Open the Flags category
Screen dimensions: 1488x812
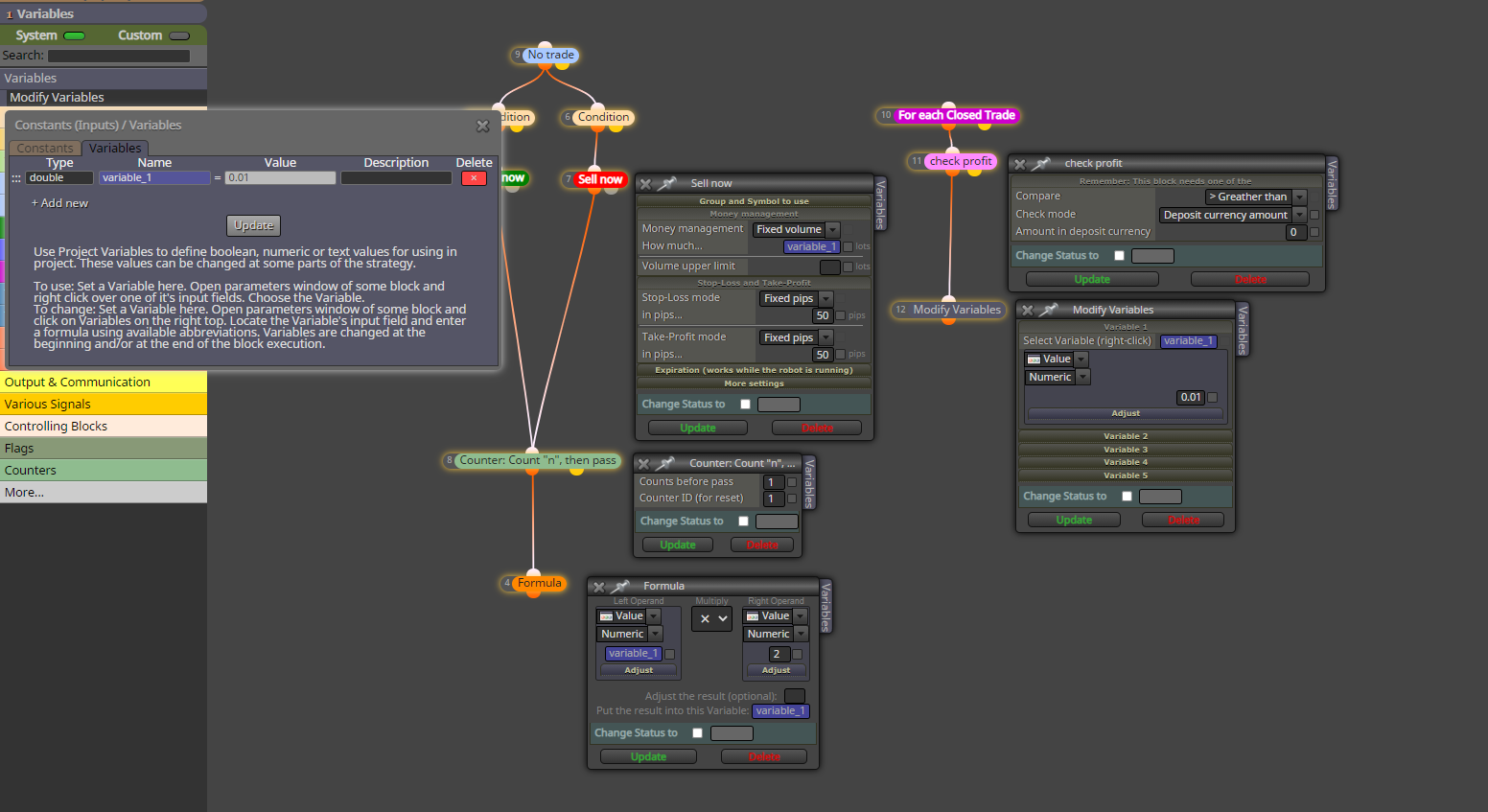click(x=104, y=449)
